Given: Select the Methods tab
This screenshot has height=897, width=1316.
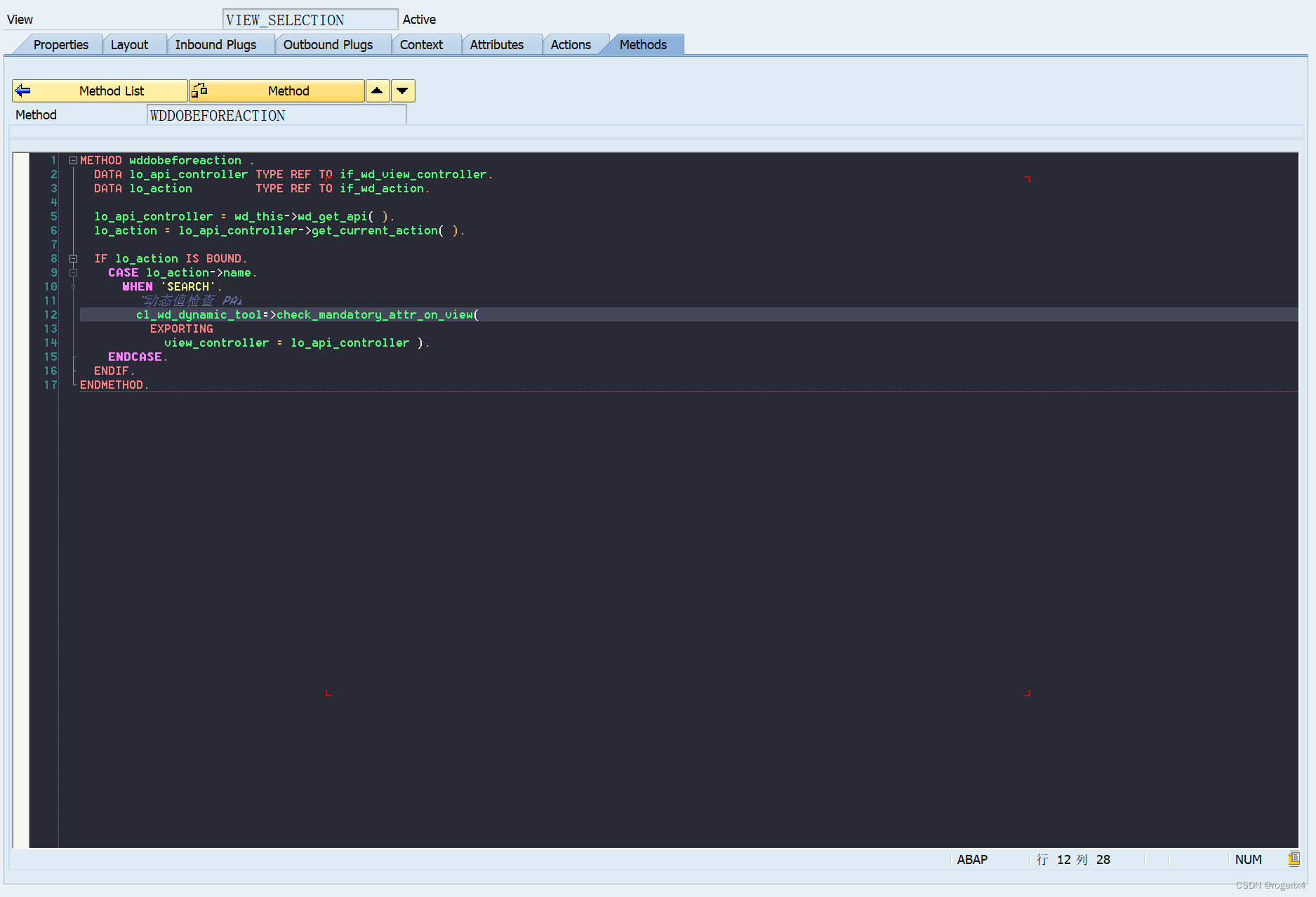Looking at the screenshot, I should [643, 45].
